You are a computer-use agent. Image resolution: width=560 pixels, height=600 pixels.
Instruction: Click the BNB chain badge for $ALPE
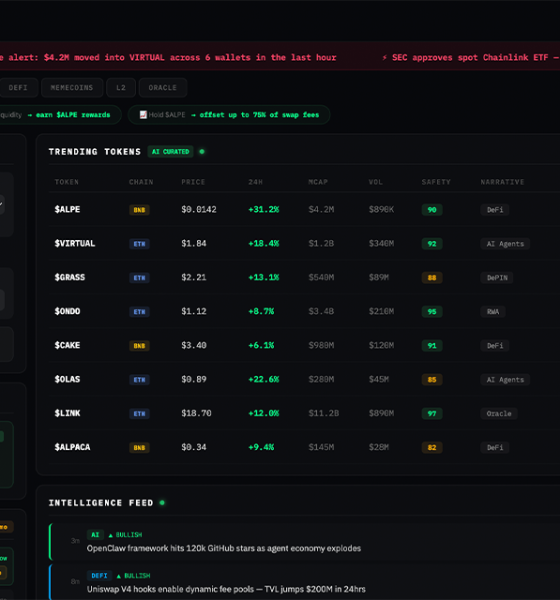[139, 210]
